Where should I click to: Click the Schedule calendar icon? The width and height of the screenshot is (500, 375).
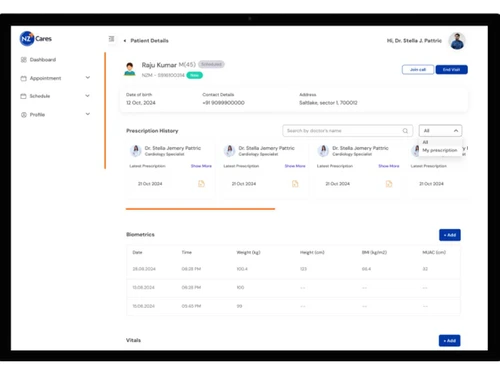tap(24, 96)
